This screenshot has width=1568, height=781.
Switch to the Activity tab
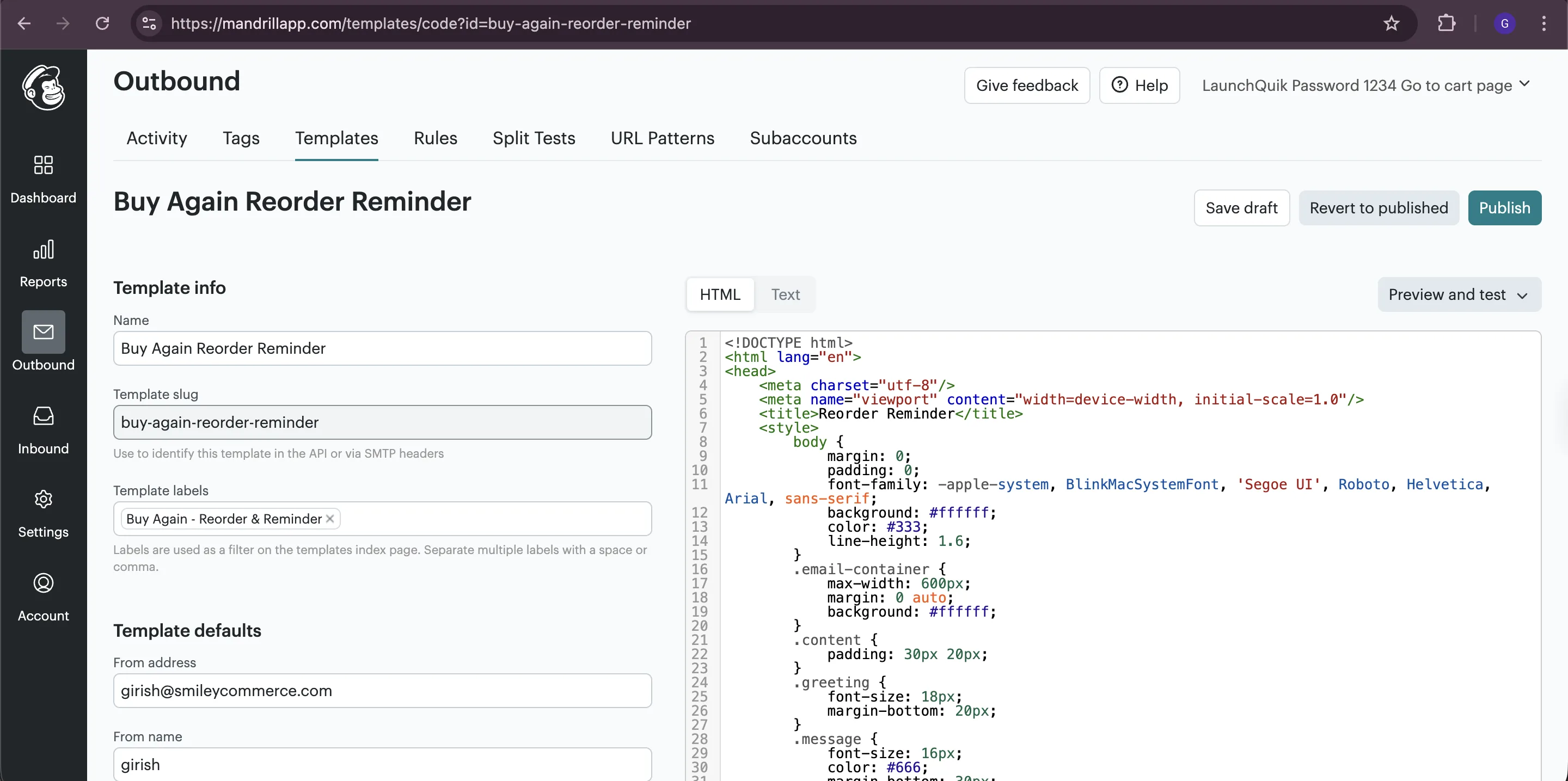(x=156, y=138)
